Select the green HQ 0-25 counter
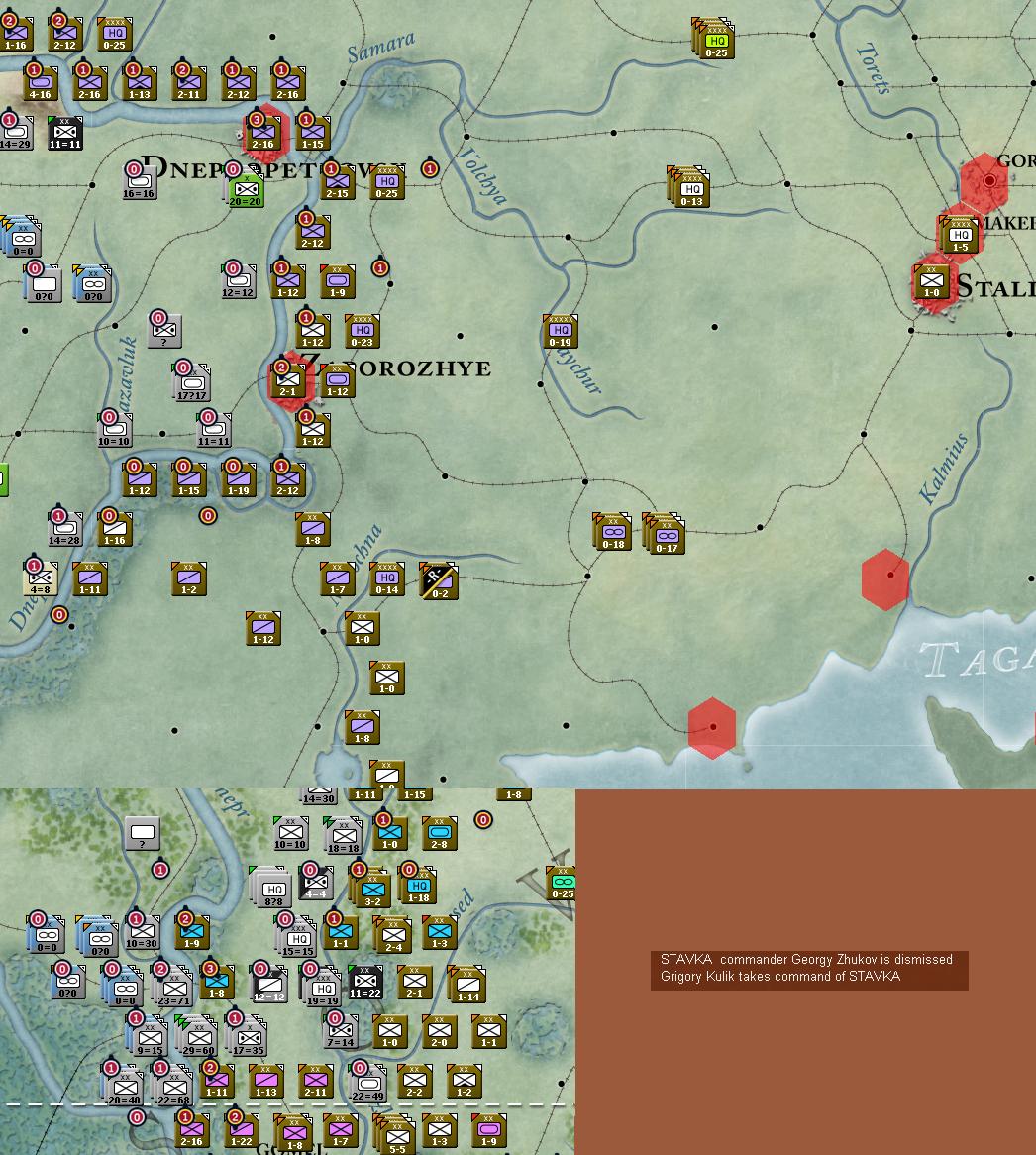The image size is (1036, 1155). click(715, 41)
